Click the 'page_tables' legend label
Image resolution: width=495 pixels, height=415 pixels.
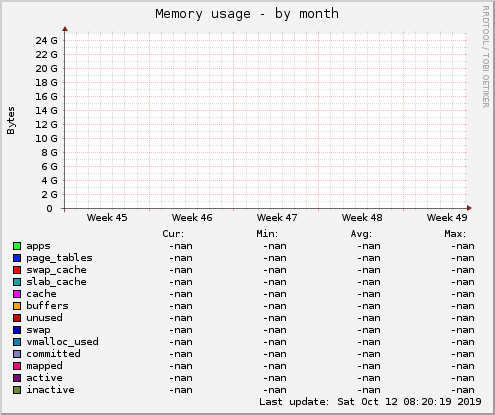pyautogui.click(x=59, y=258)
